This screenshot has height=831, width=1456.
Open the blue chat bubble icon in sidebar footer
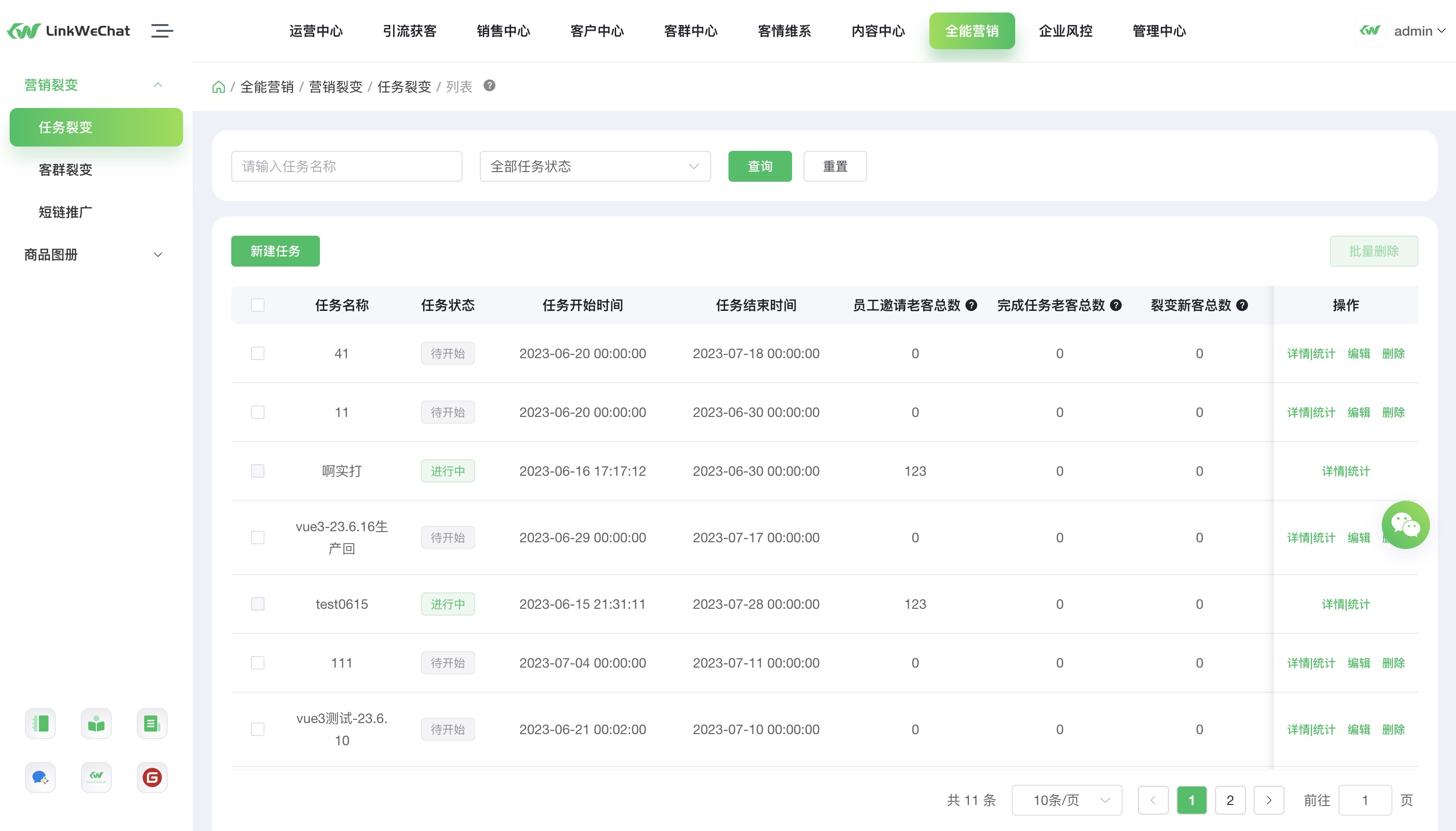[x=40, y=777]
